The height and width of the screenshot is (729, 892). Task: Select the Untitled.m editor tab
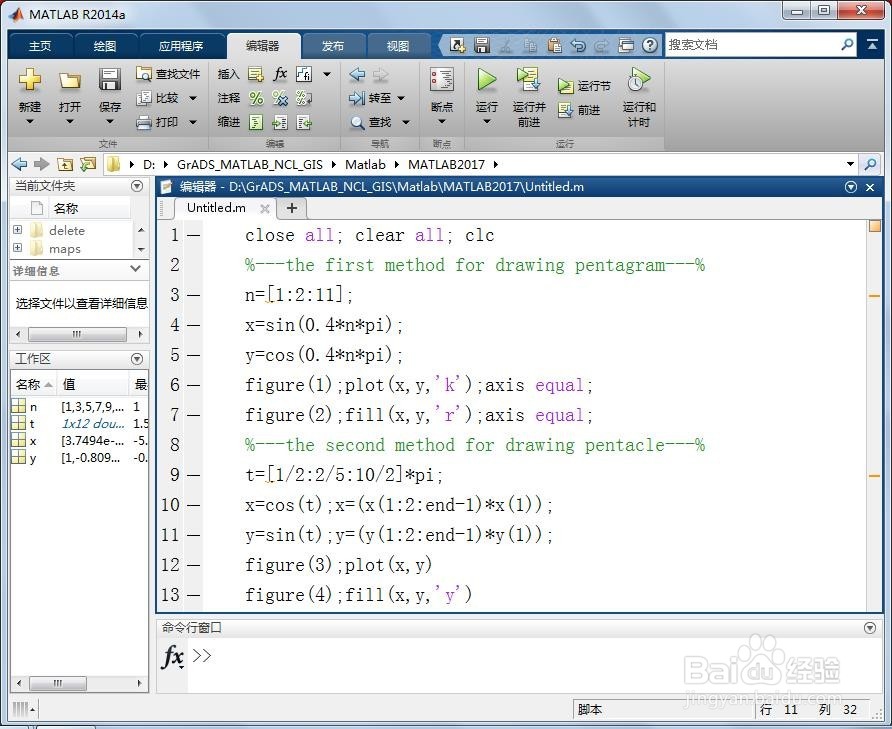coord(216,208)
